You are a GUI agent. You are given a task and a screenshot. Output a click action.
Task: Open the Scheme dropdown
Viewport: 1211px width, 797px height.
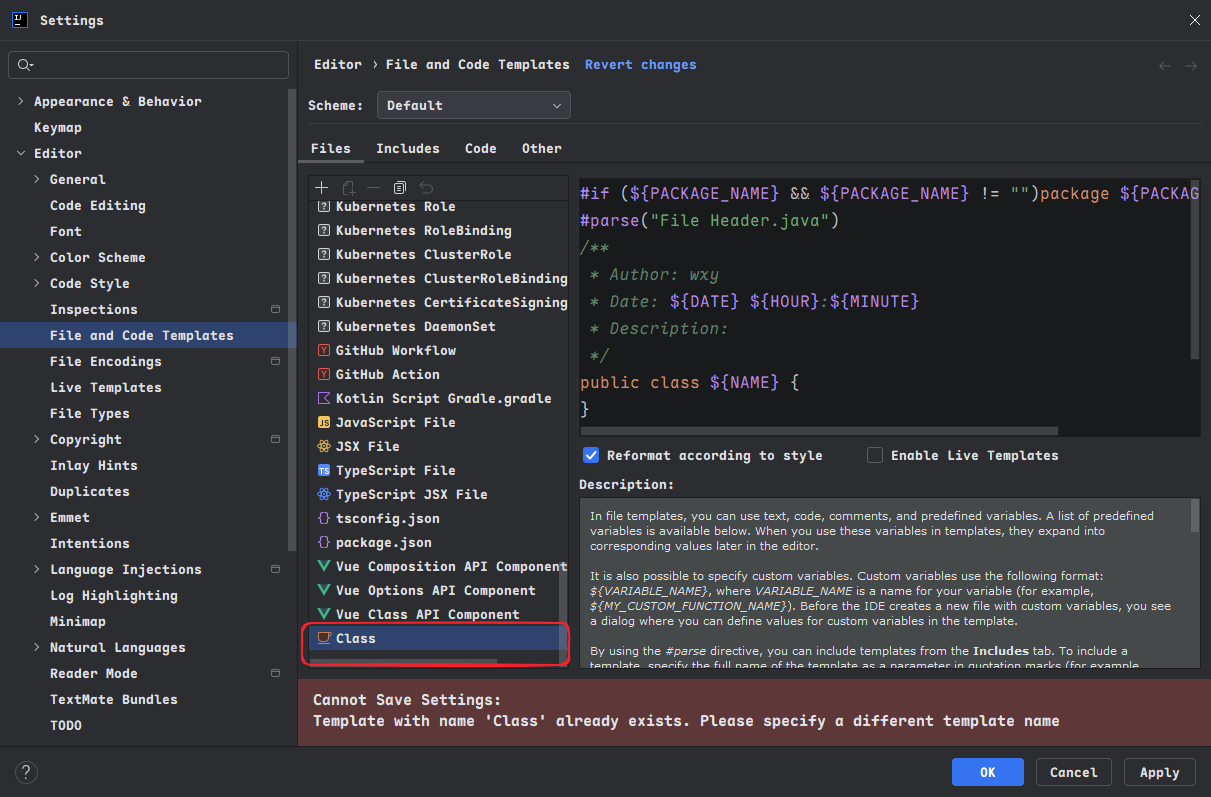coord(473,106)
